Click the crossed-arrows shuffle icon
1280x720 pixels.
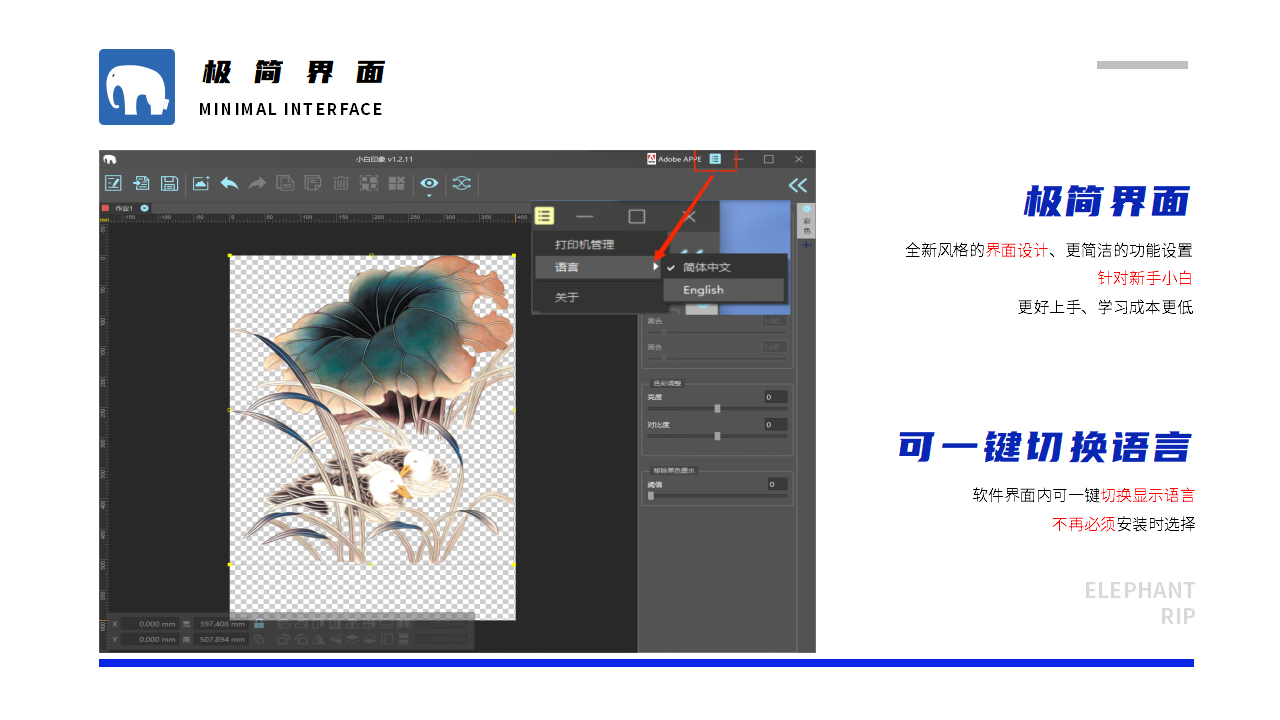pos(461,183)
